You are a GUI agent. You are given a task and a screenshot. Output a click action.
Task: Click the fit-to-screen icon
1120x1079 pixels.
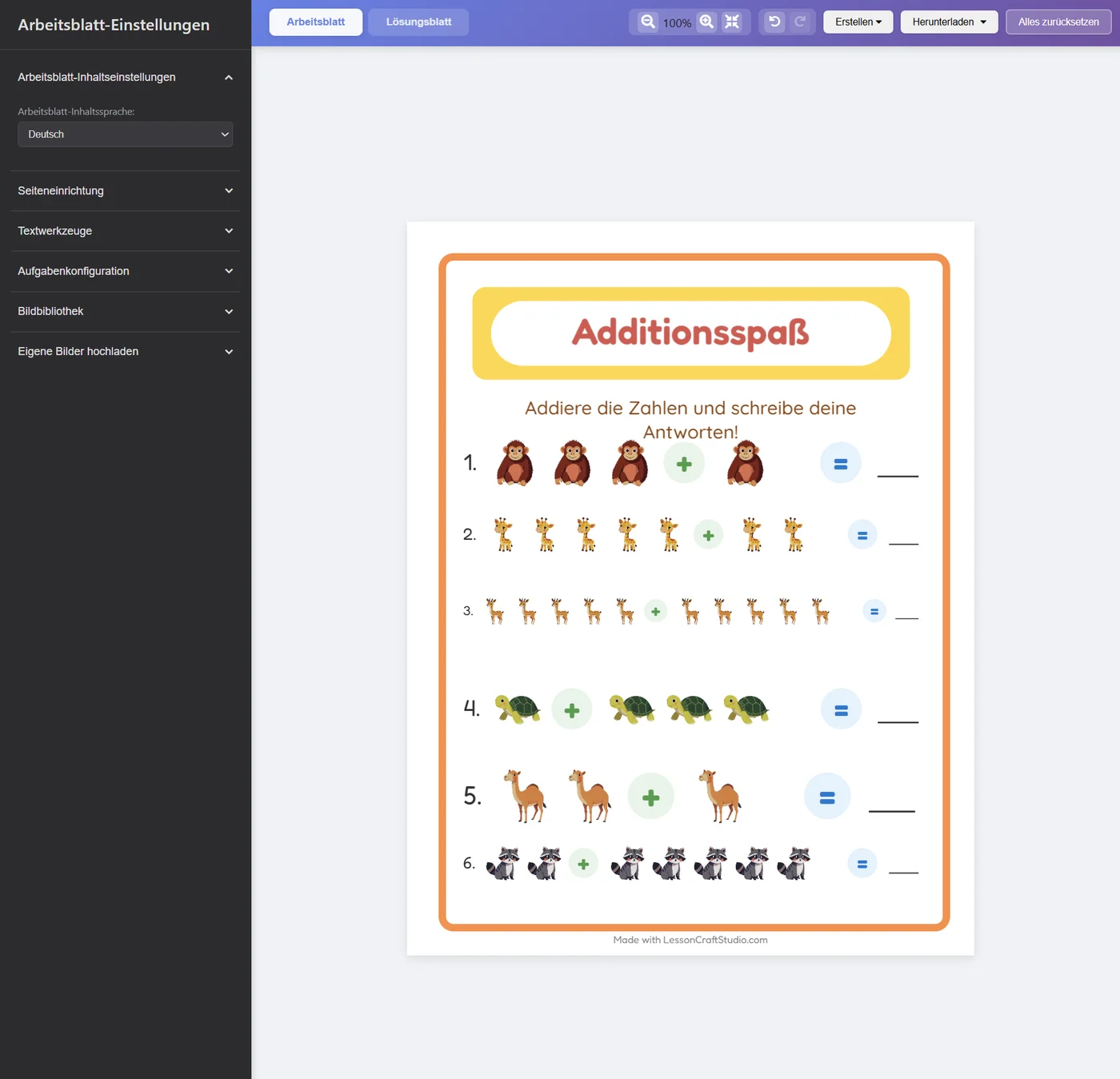click(732, 22)
